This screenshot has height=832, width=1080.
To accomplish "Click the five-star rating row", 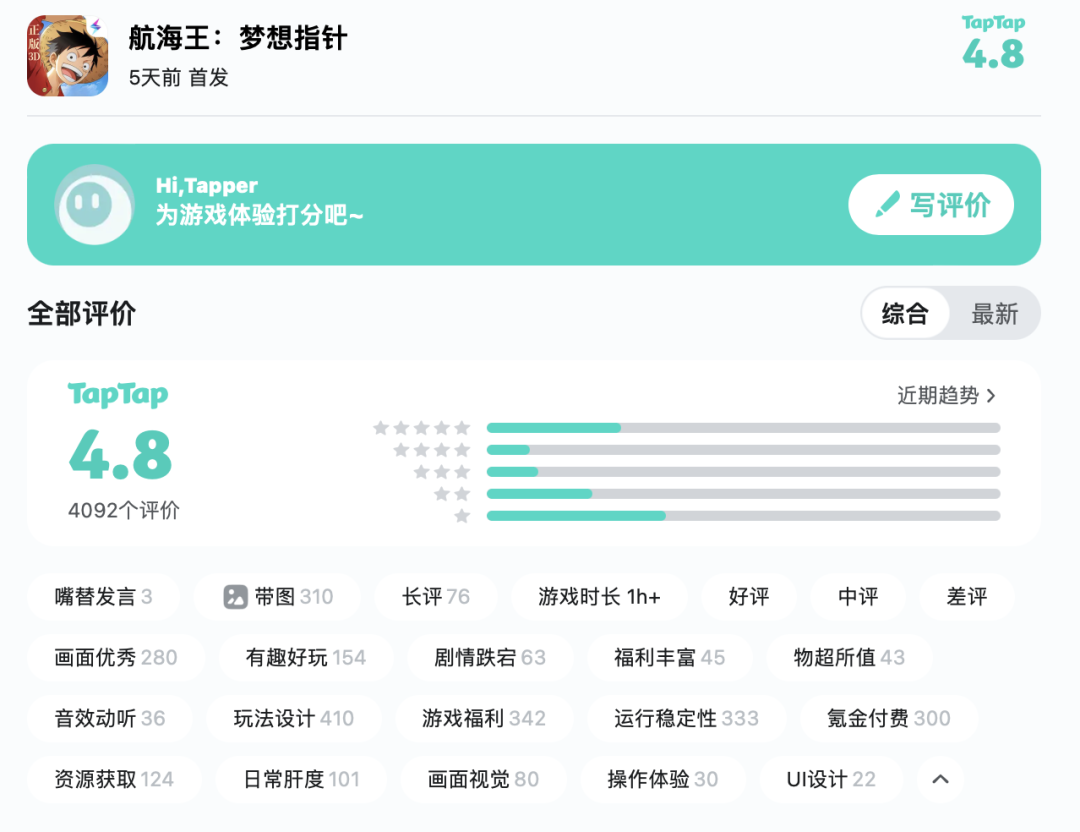I will coord(742,428).
